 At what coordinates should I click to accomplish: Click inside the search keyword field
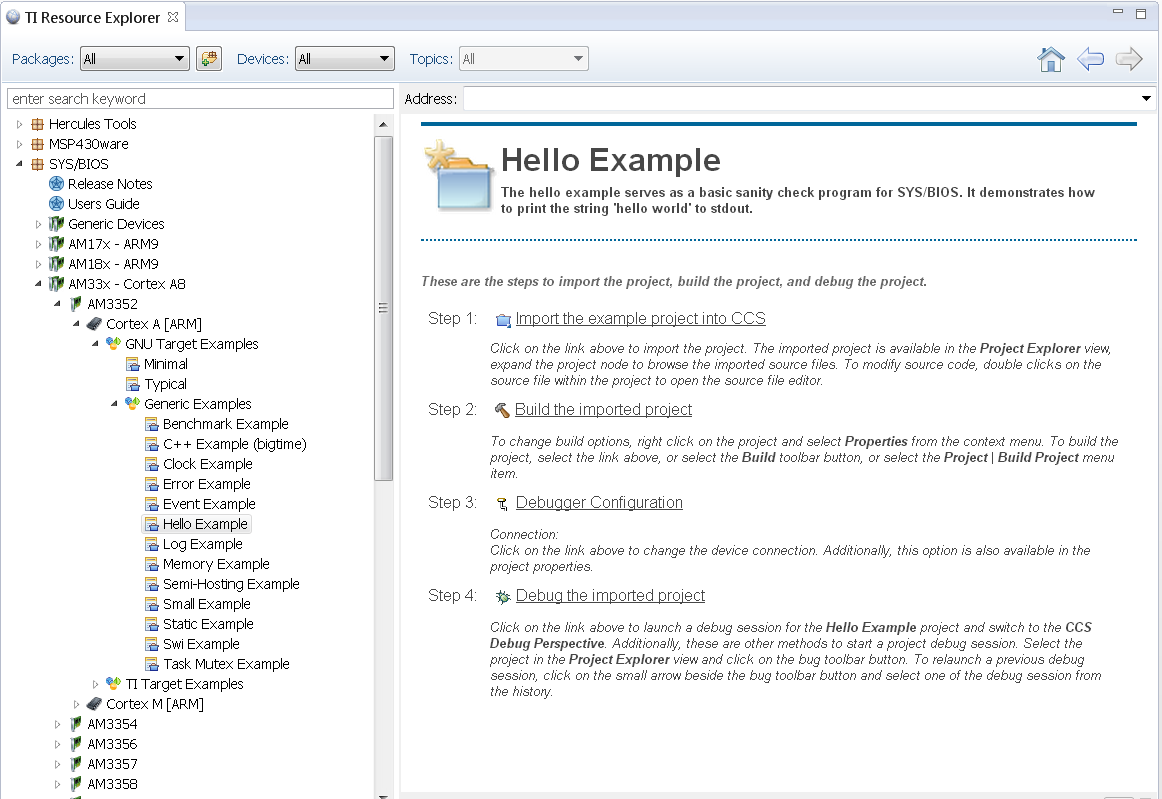[x=200, y=98]
